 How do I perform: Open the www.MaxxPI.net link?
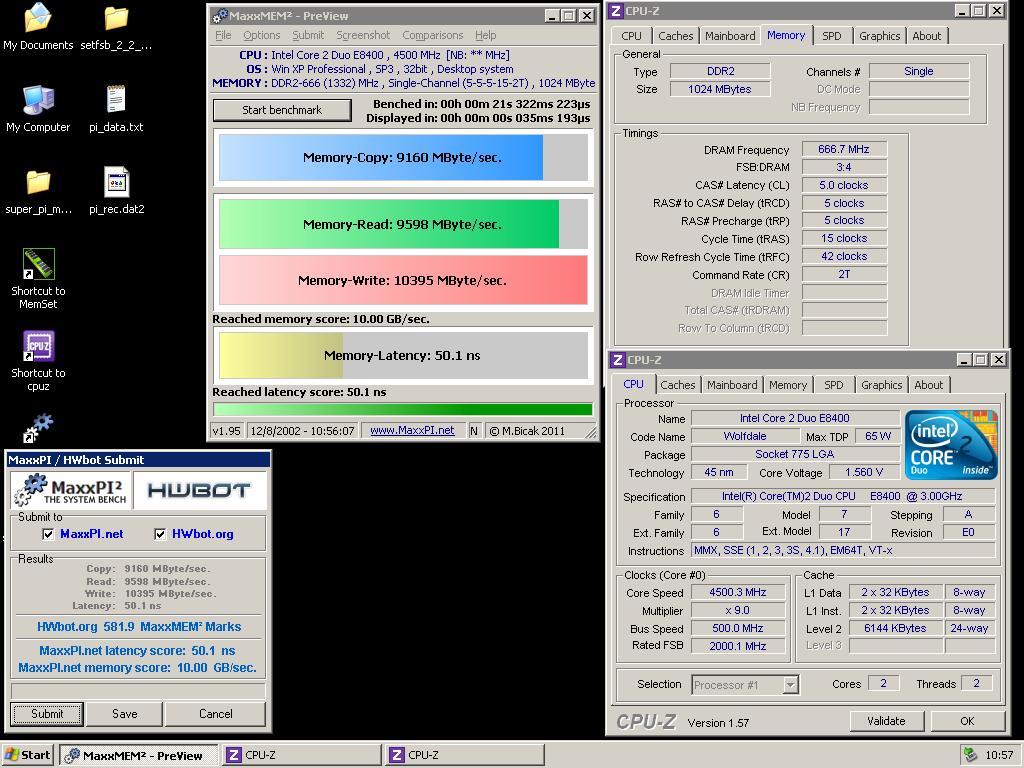click(x=412, y=430)
